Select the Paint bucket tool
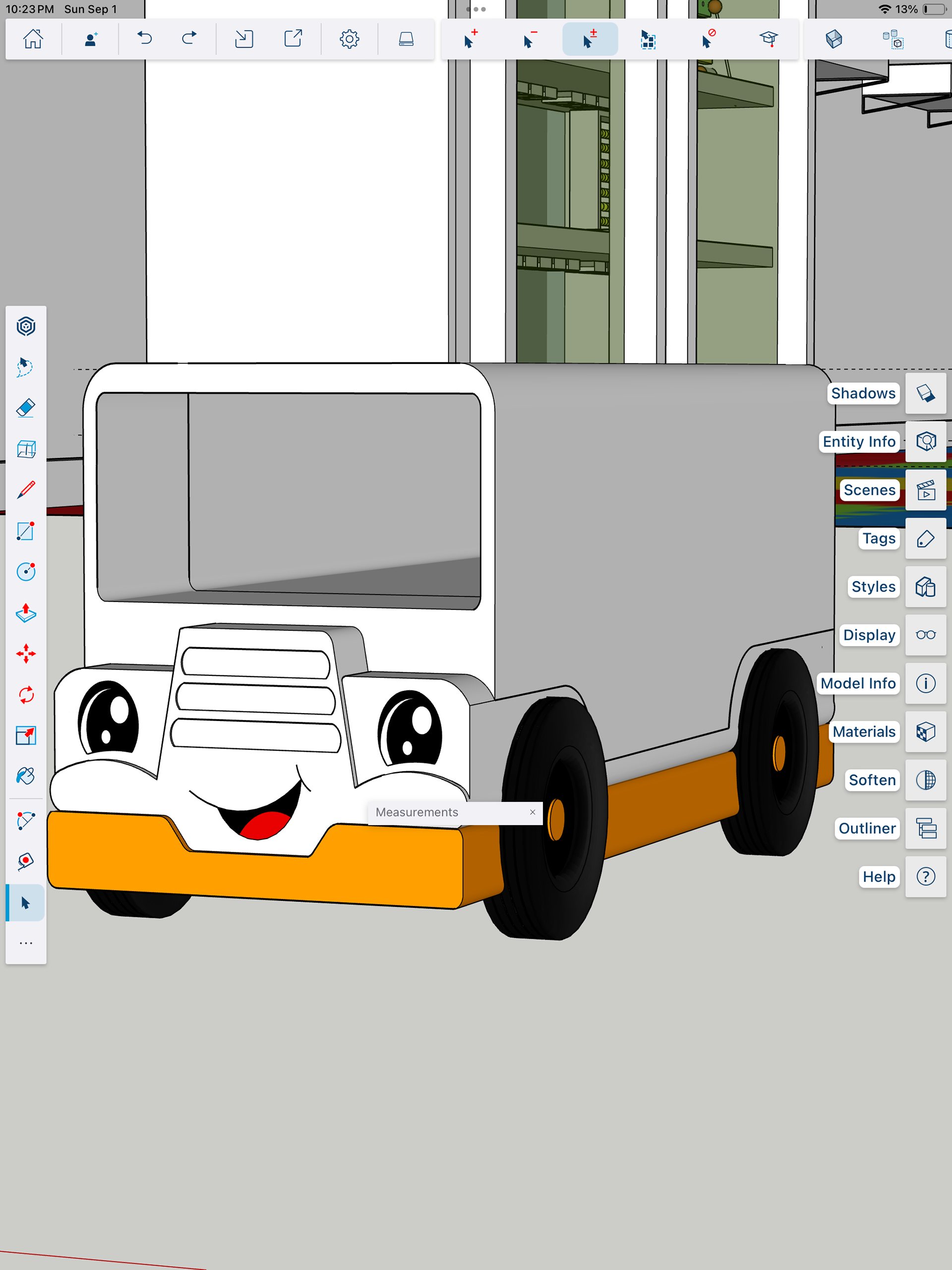952x1270 pixels. pos(26,776)
